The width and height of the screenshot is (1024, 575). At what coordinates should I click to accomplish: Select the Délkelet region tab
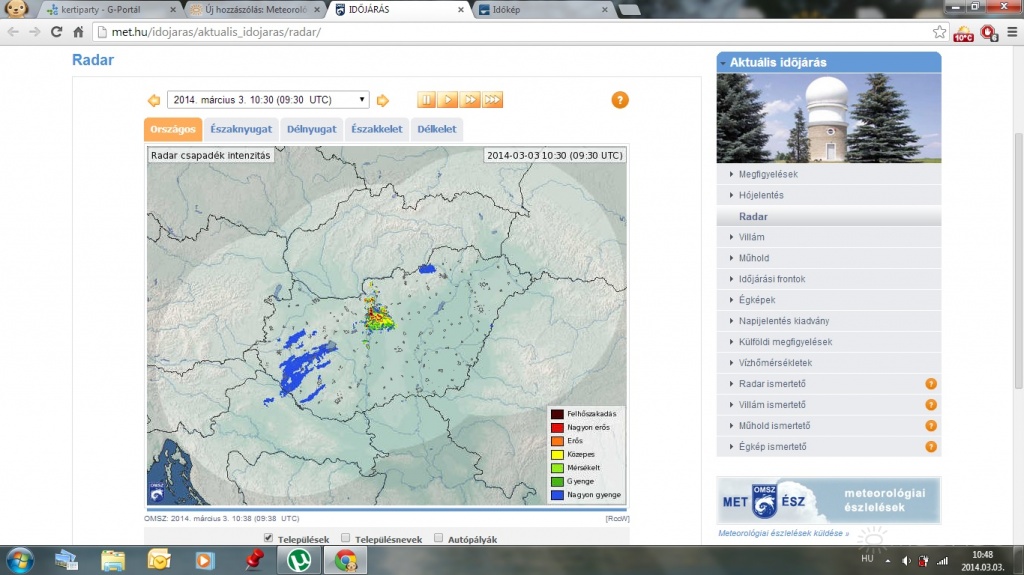click(x=436, y=129)
